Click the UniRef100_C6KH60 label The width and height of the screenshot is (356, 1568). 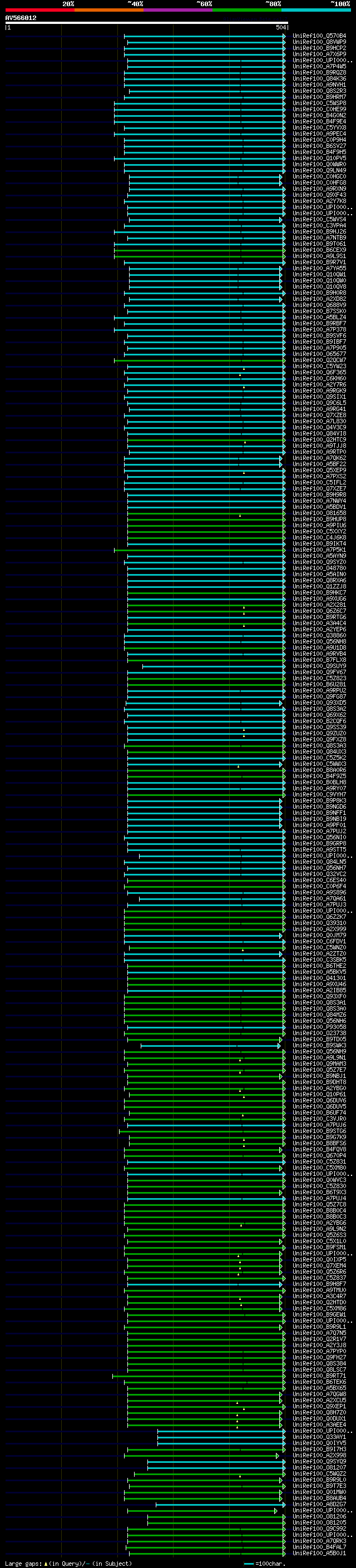click(319, 379)
